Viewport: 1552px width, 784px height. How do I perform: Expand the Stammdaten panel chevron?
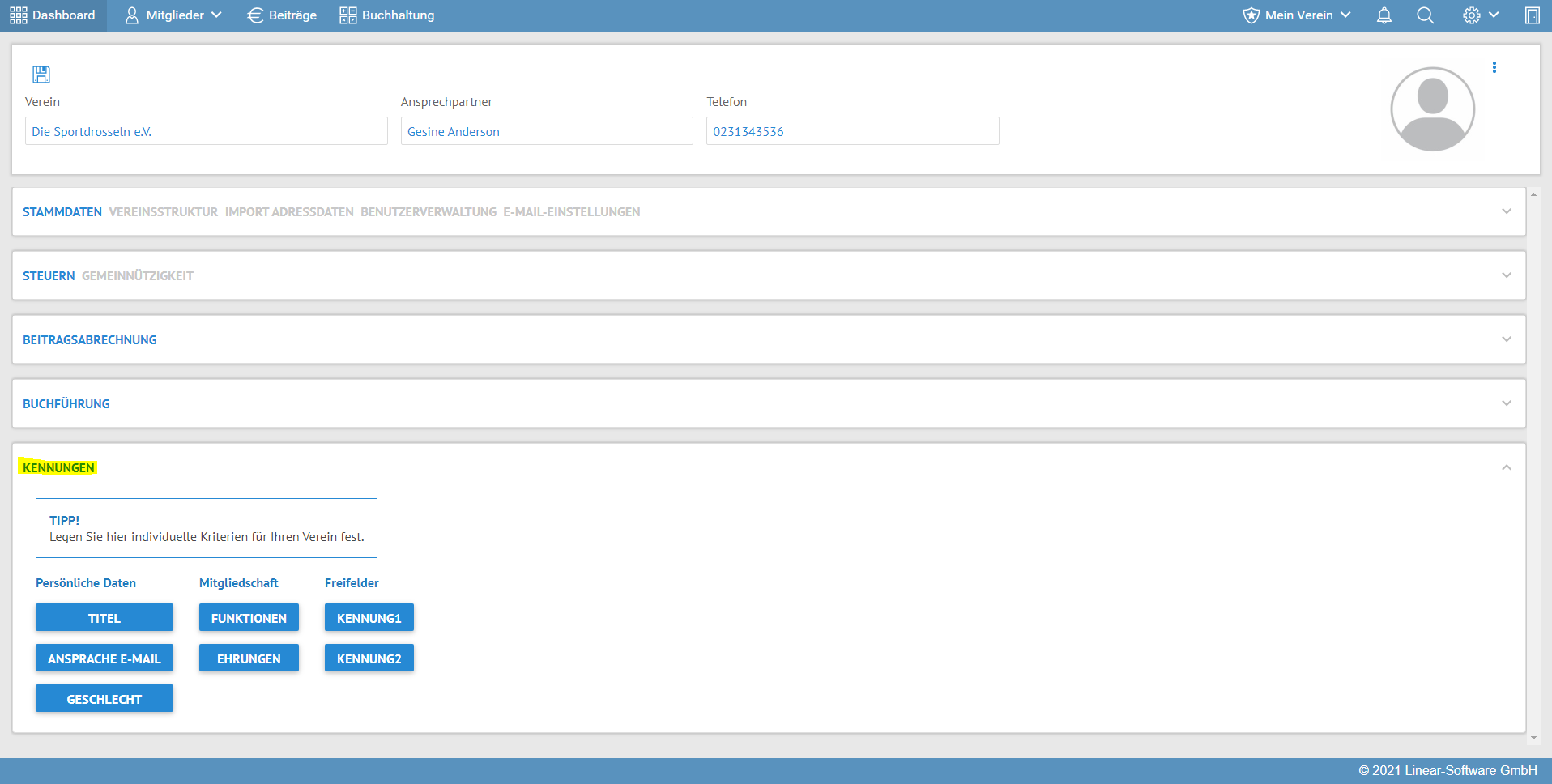[x=1507, y=211]
